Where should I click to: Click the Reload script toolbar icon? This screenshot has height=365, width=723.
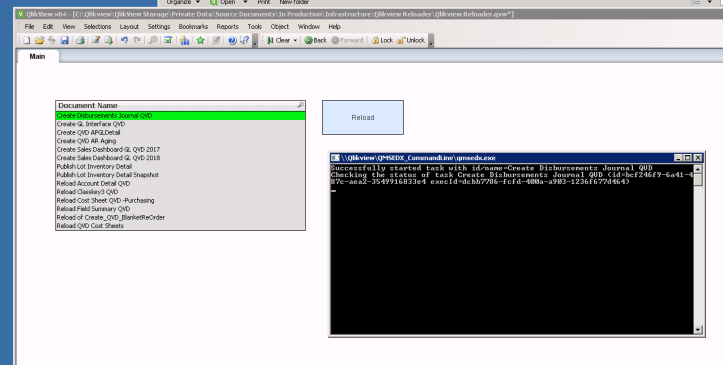click(x=109, y=41)
